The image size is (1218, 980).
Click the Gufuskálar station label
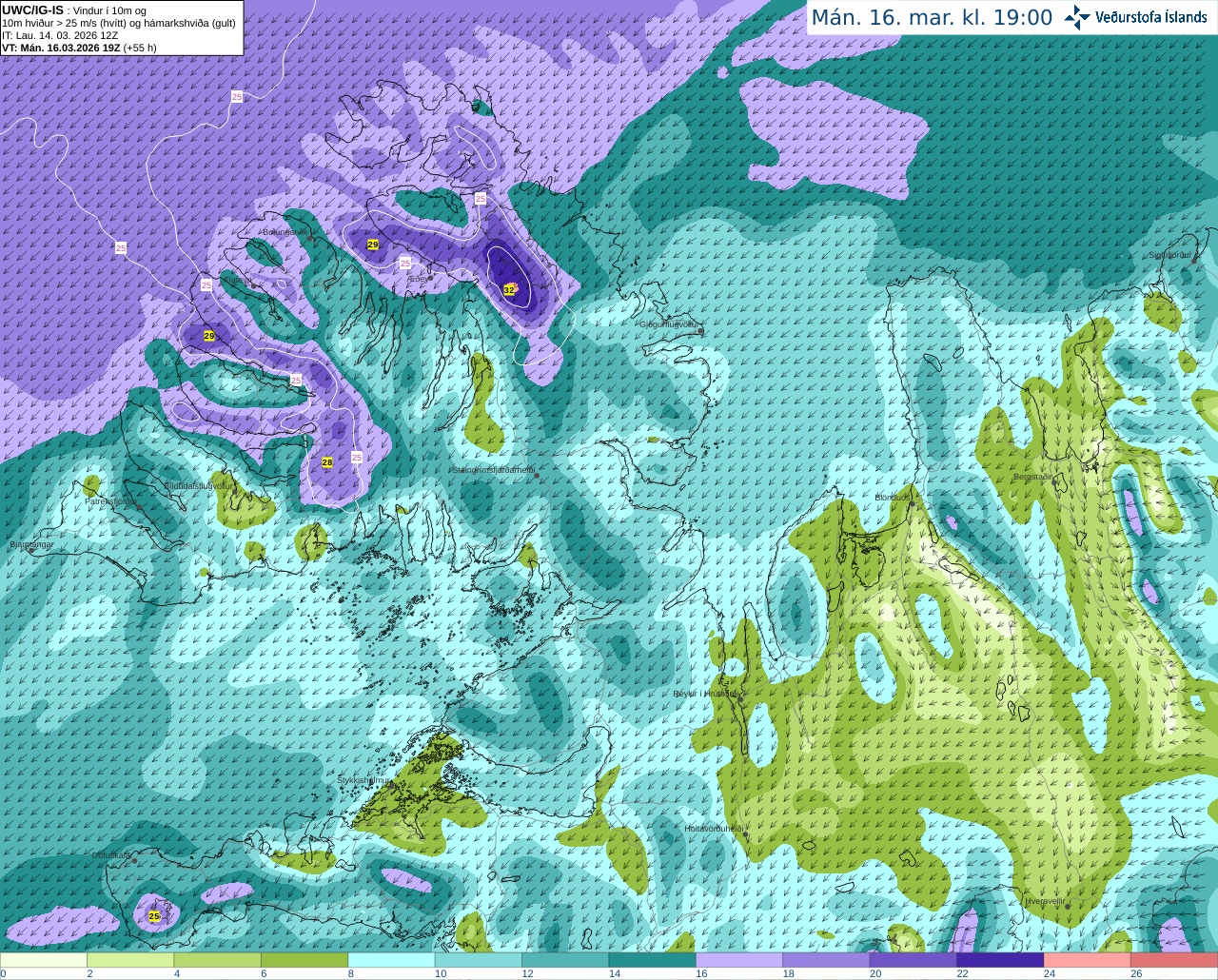point(111,855)
